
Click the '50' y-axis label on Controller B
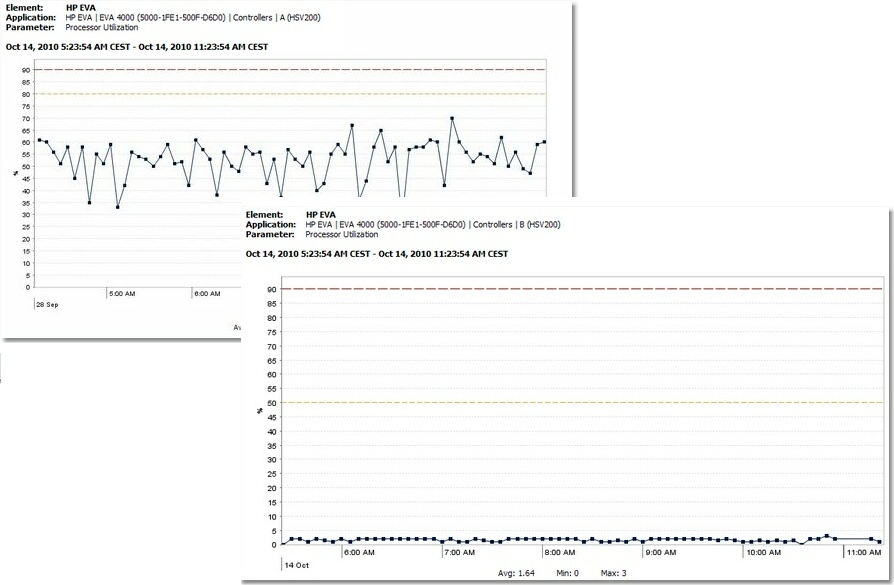pyautogui.click(x=272, y=403)
